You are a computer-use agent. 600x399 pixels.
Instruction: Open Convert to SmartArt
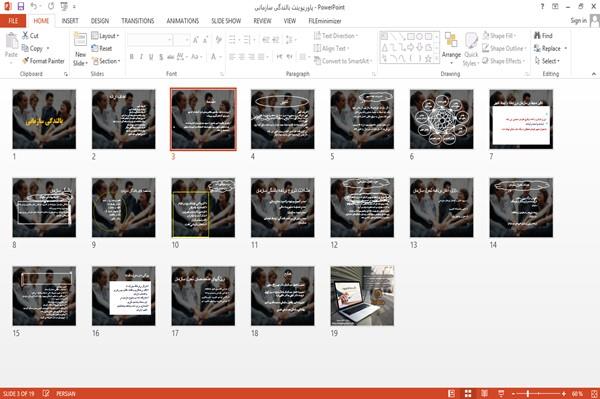[x=343, y=61]
